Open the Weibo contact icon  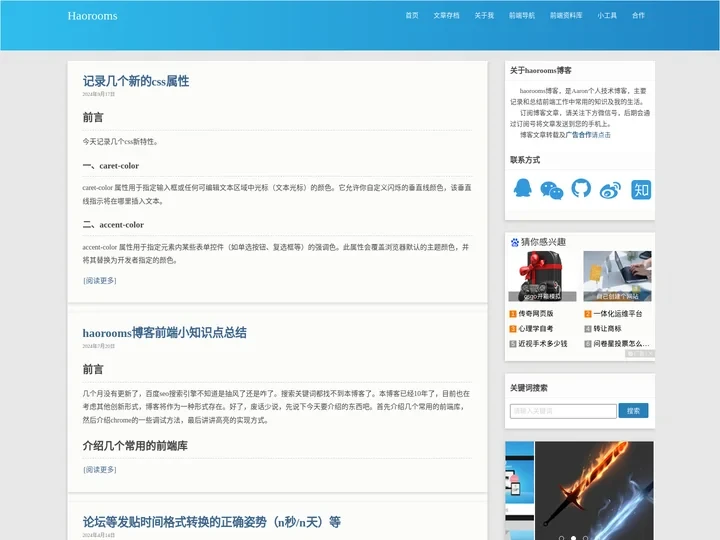click(x=610, y=190)
